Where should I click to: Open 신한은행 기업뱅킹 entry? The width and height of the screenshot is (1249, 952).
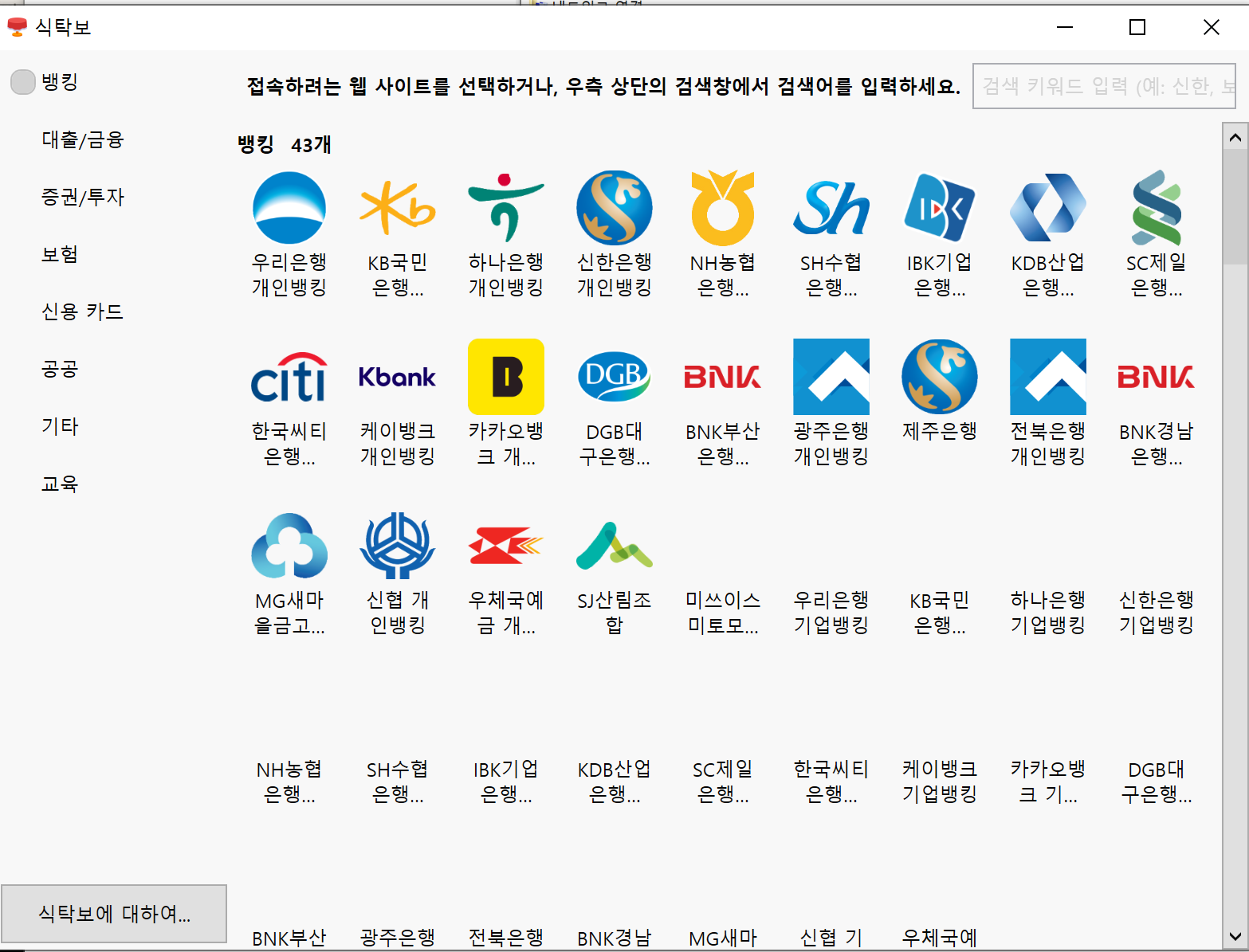(1157, 613)
